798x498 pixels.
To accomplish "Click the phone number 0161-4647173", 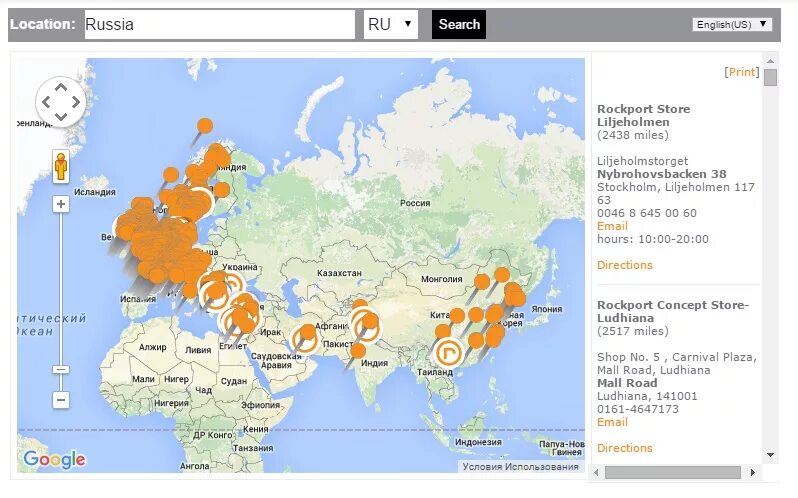I will coord(638,409).
